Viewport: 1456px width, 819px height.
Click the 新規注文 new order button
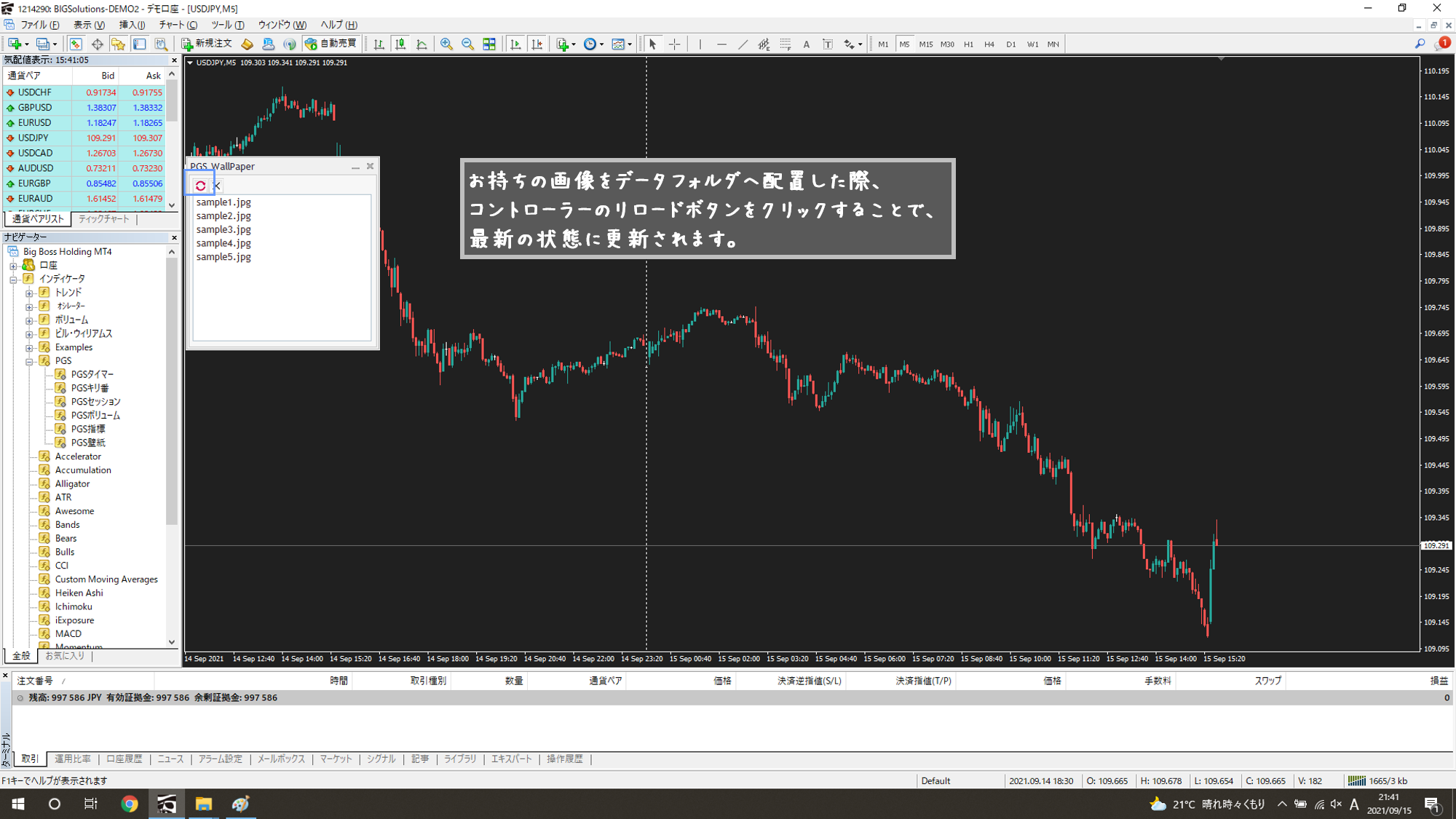pos(207,44)
